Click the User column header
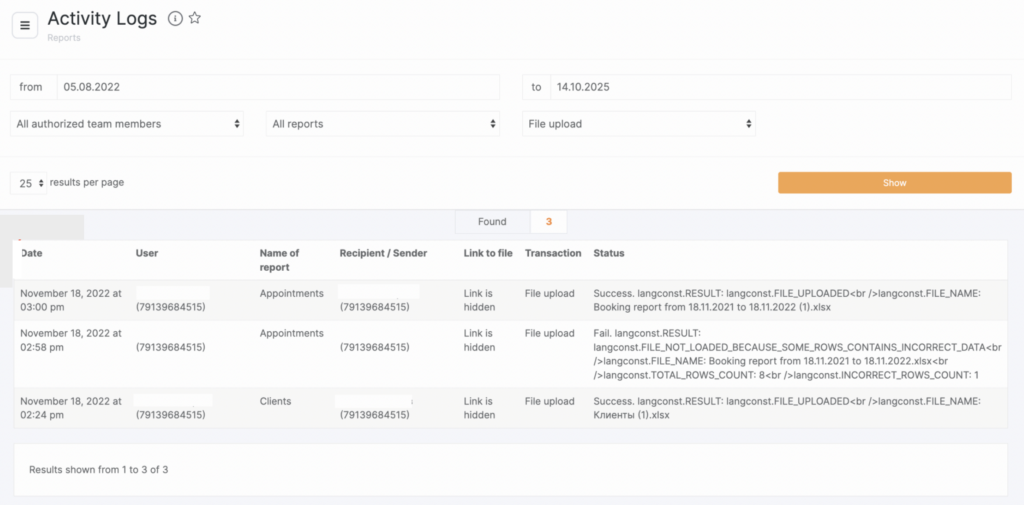1024x505 pixels. (147, 253)
